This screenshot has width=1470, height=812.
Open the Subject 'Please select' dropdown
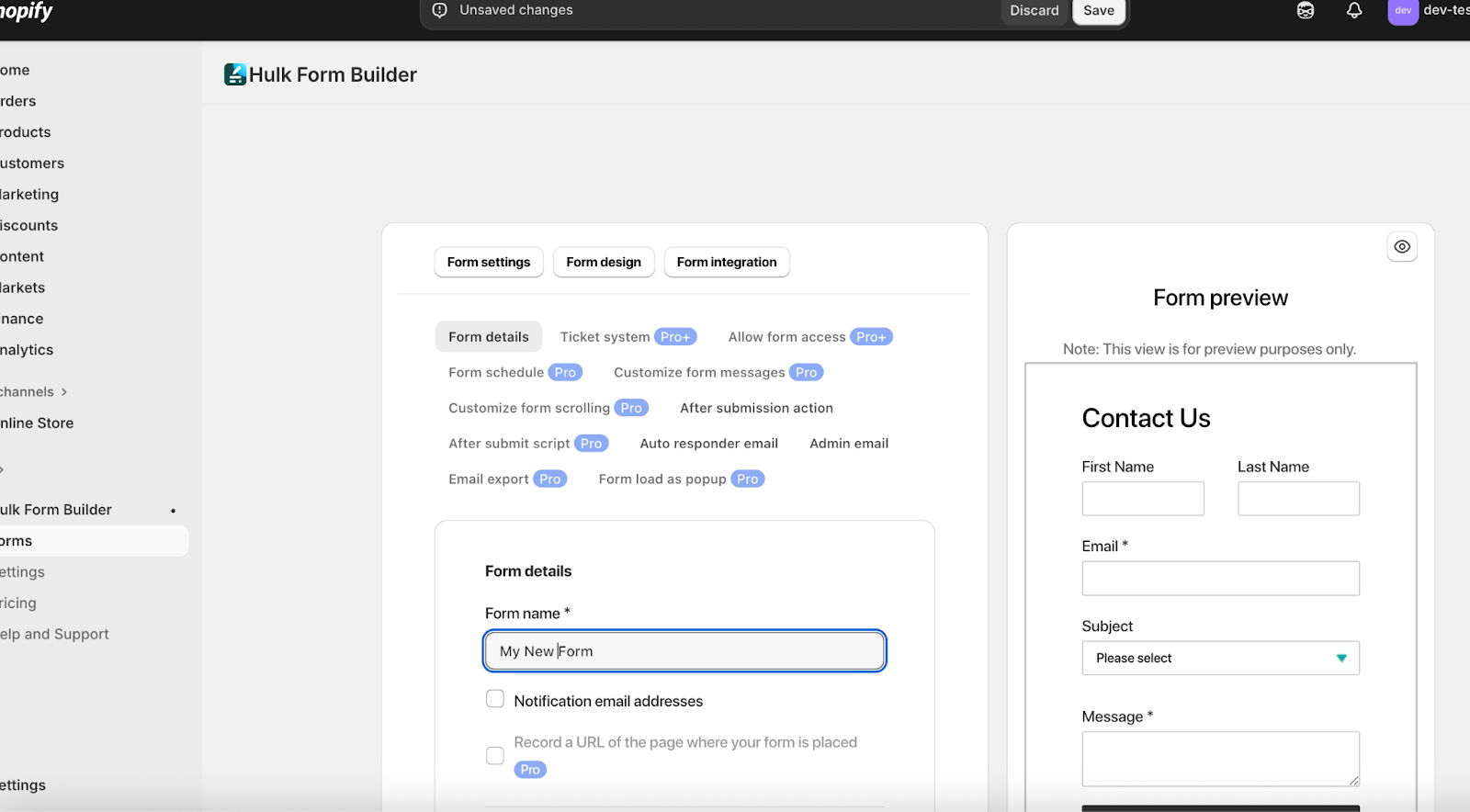[x=1220, y=658]
